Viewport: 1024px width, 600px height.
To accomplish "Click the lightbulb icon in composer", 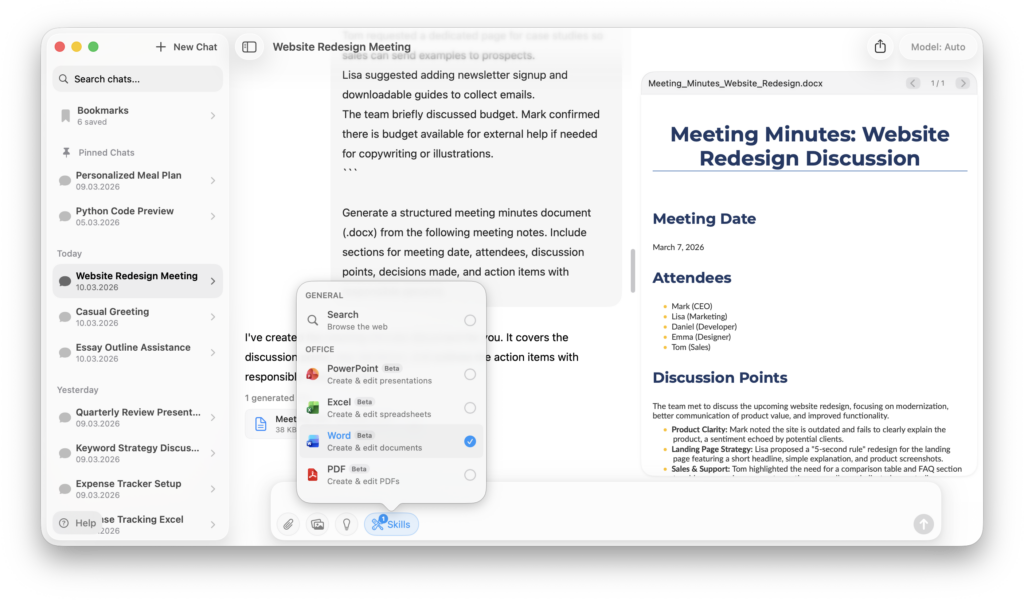I will [x=346, y=524].
